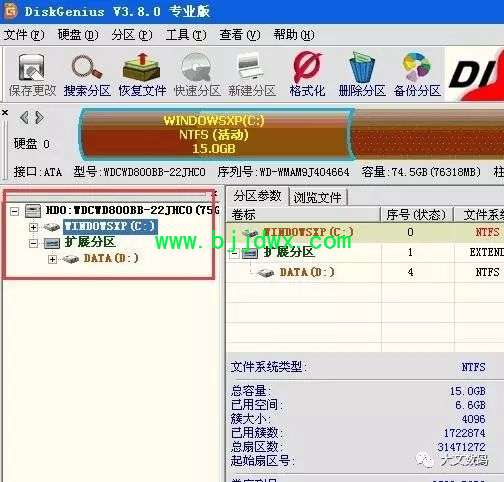Collapse the 扩展分区 node in left tree
The image size is (504, 482).
33,243
